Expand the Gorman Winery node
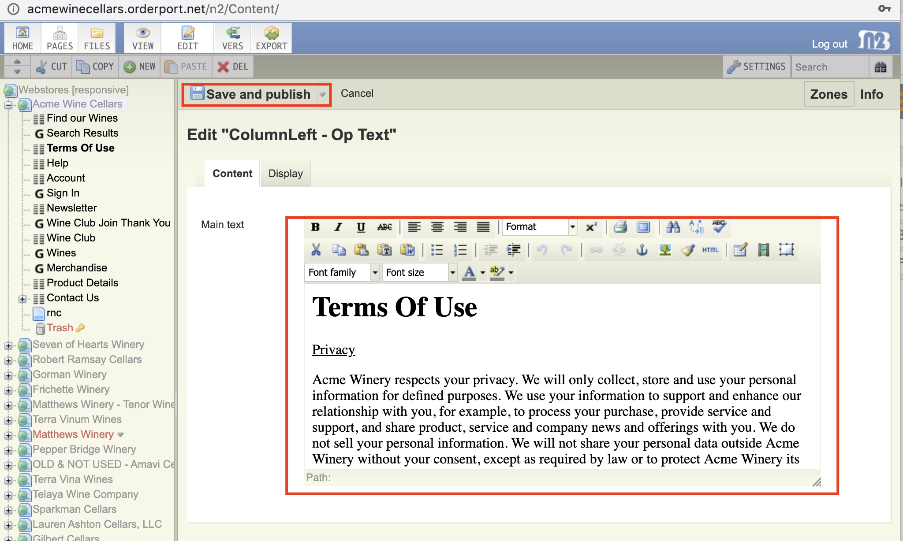Screen dimensions: 903x541 click(9, 375)
